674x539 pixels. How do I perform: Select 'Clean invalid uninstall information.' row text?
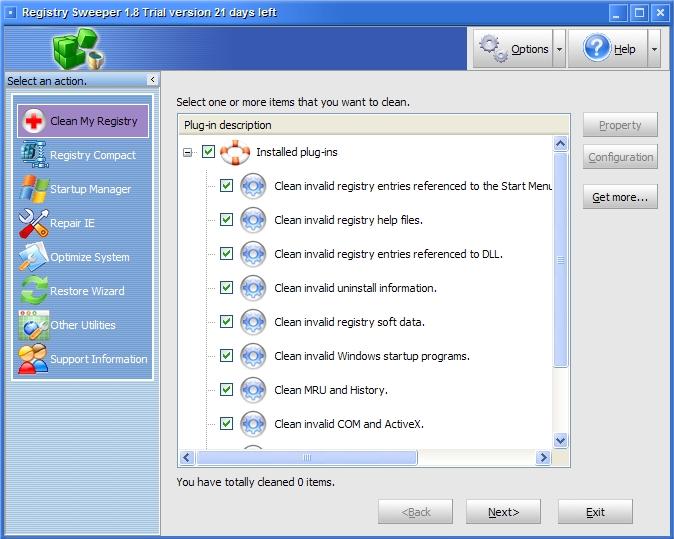355,288
